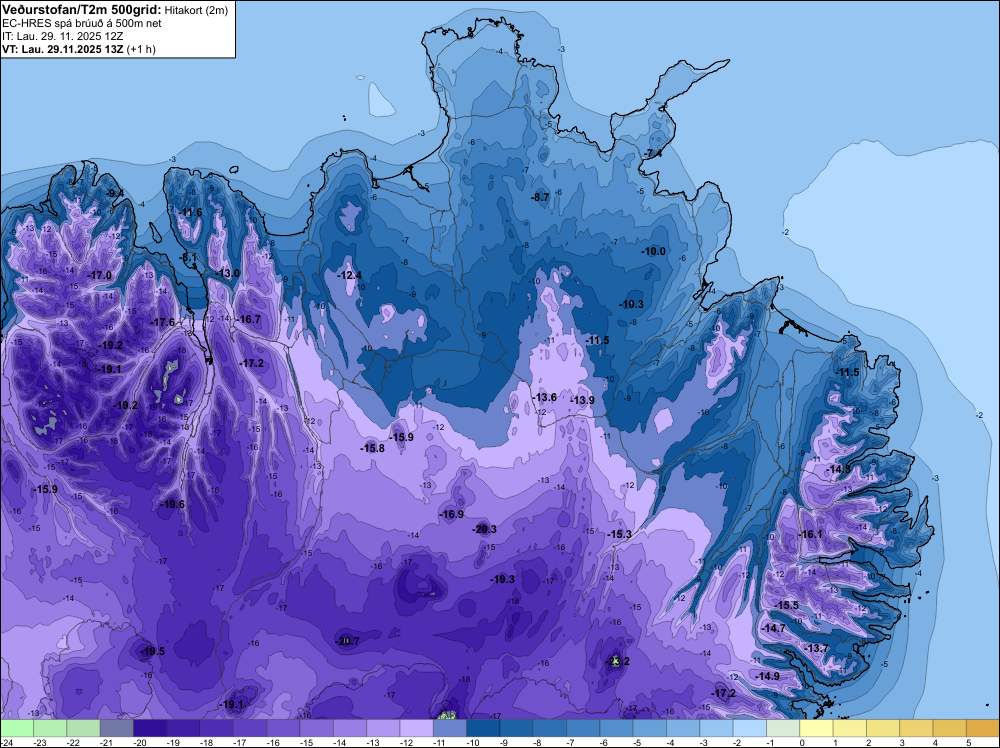This screenshot has height=748, width=1000.
Task: Click the -19.3 temperature label
Action: pyautogui.click(x=503, y=579)
